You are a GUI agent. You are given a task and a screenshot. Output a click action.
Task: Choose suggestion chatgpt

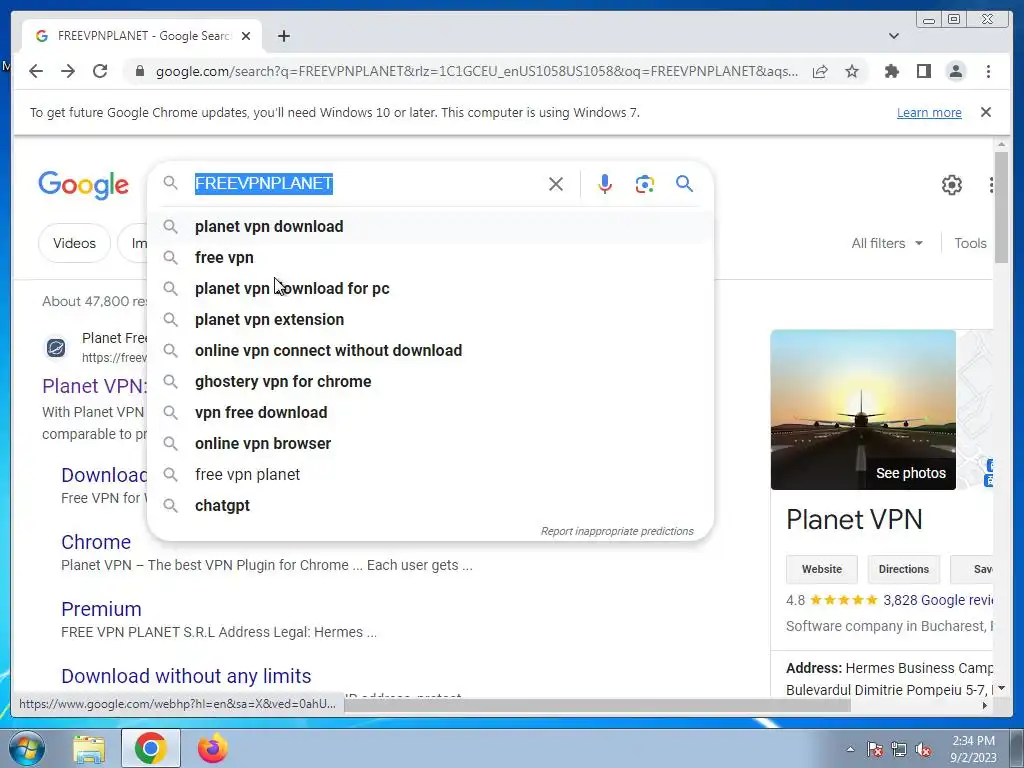430,505
